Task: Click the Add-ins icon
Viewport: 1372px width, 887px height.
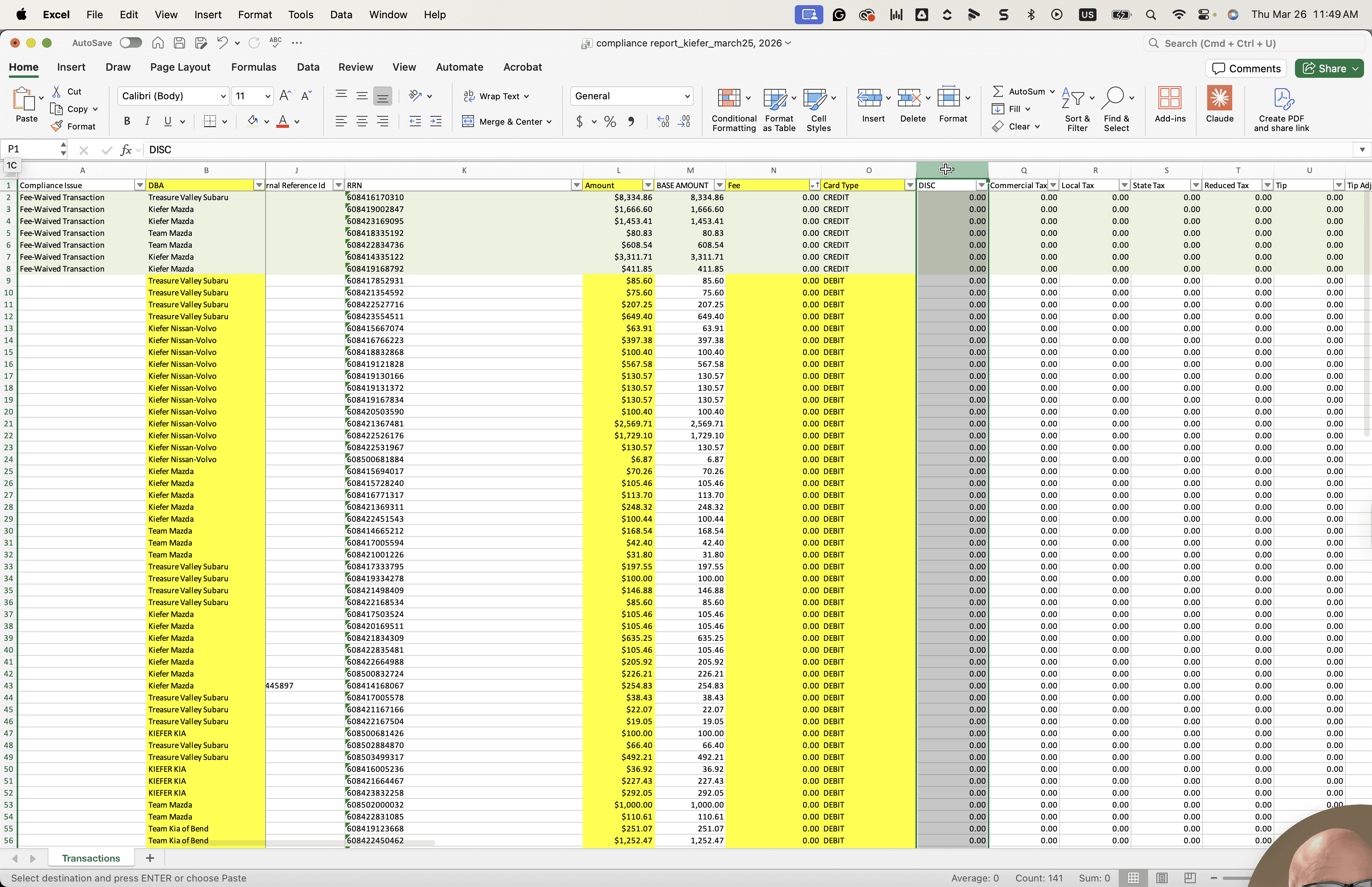Action: coord(1170,104)
